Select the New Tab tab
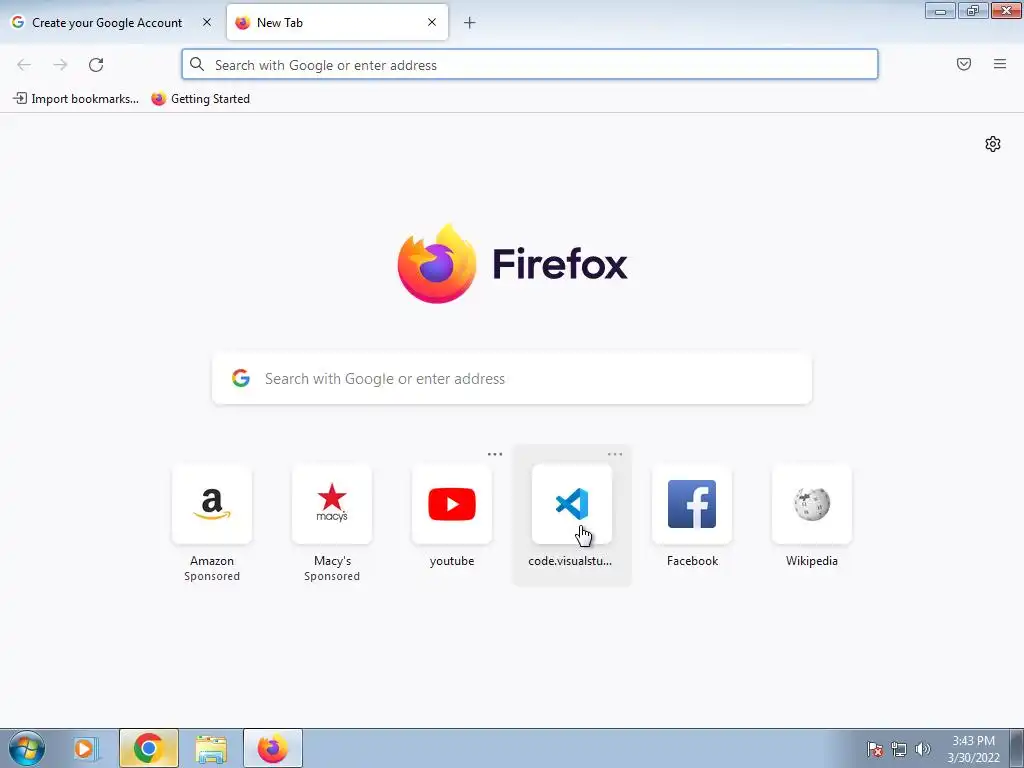This screenshot has height=768, width=1024. click(337, 23)
